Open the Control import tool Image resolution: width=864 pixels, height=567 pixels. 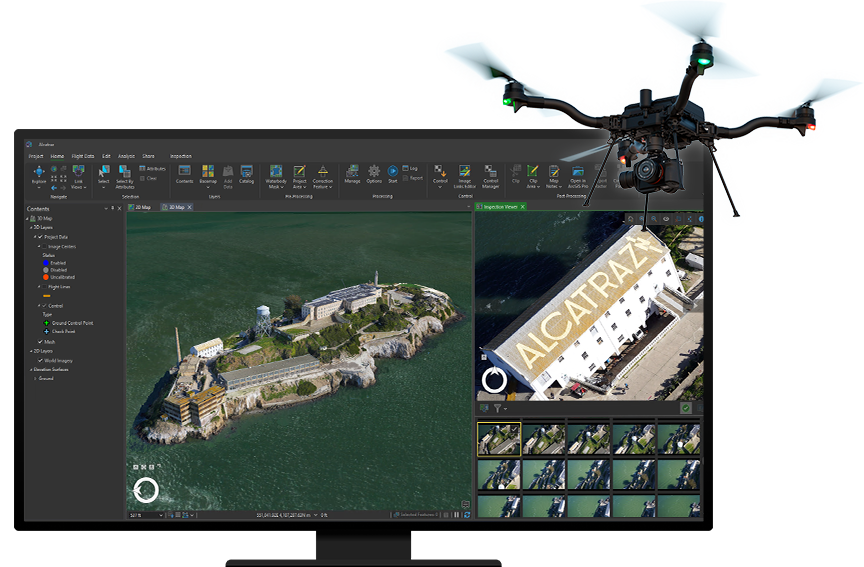[440, 175]
